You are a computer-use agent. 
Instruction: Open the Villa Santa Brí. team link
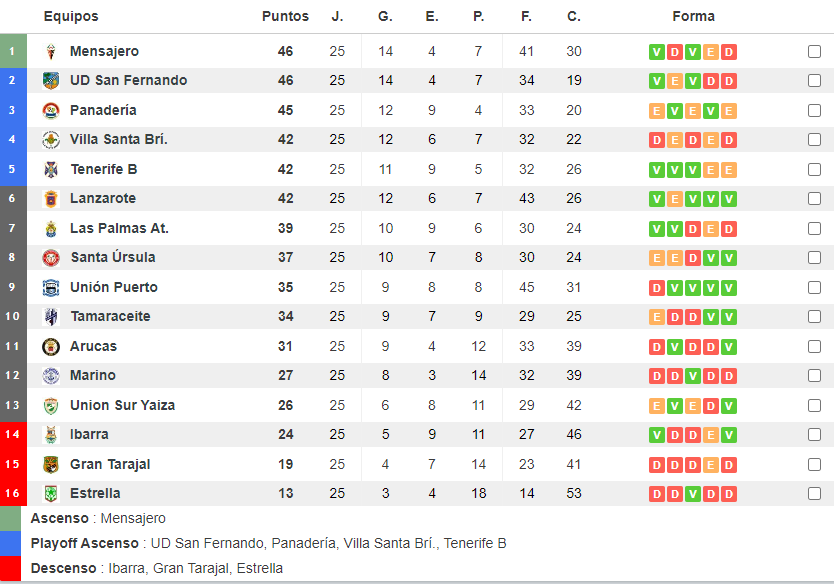coord(118,140)
